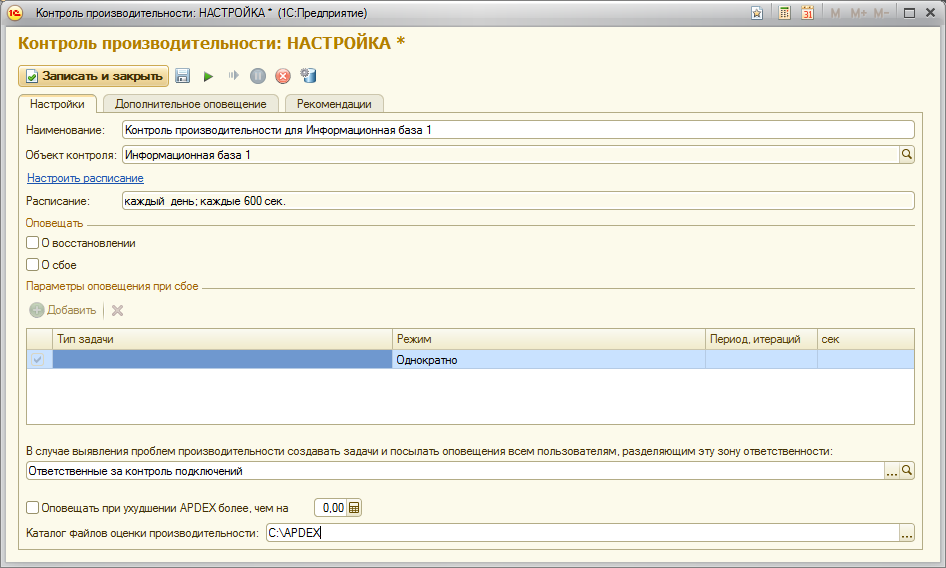Click the grey step-forward icon
This screenshot has width=946, height=568.
click(233, 75)
